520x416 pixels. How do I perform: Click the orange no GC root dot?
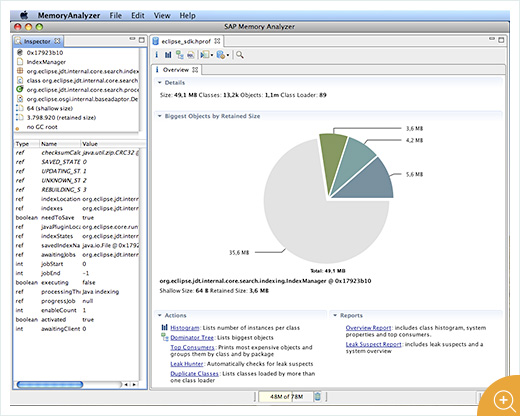pyautogui.click(x=17, y=128)
